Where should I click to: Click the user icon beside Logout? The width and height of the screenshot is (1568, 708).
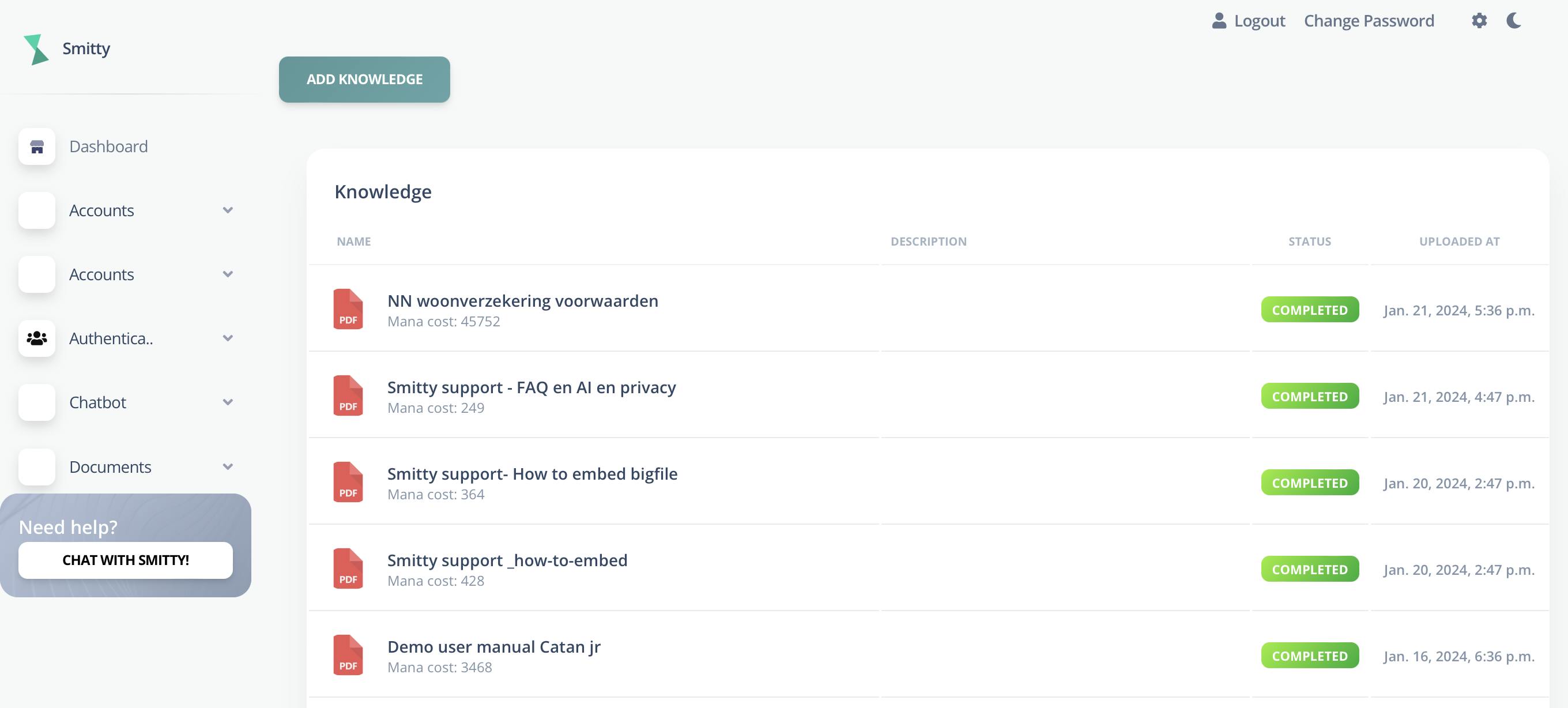tap(1219, 21)
